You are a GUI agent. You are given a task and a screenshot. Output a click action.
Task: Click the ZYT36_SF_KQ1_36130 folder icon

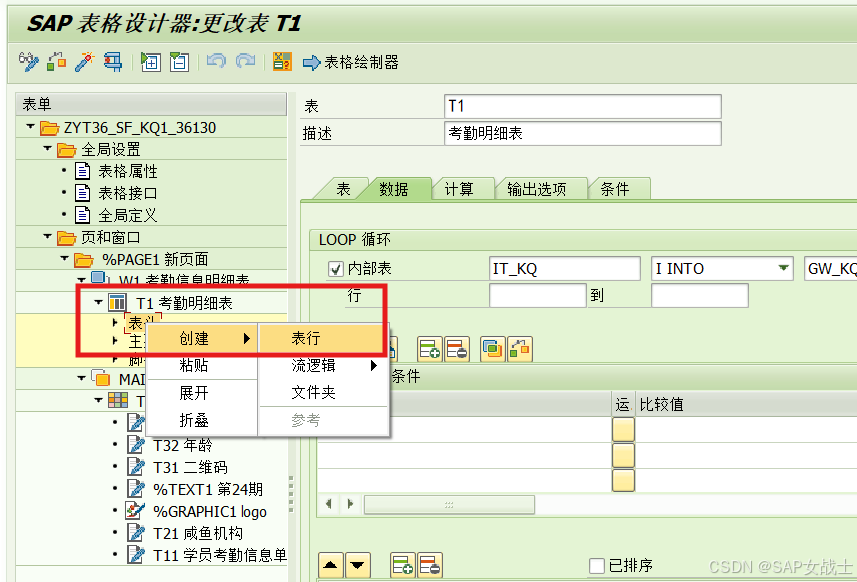[49, 128]
